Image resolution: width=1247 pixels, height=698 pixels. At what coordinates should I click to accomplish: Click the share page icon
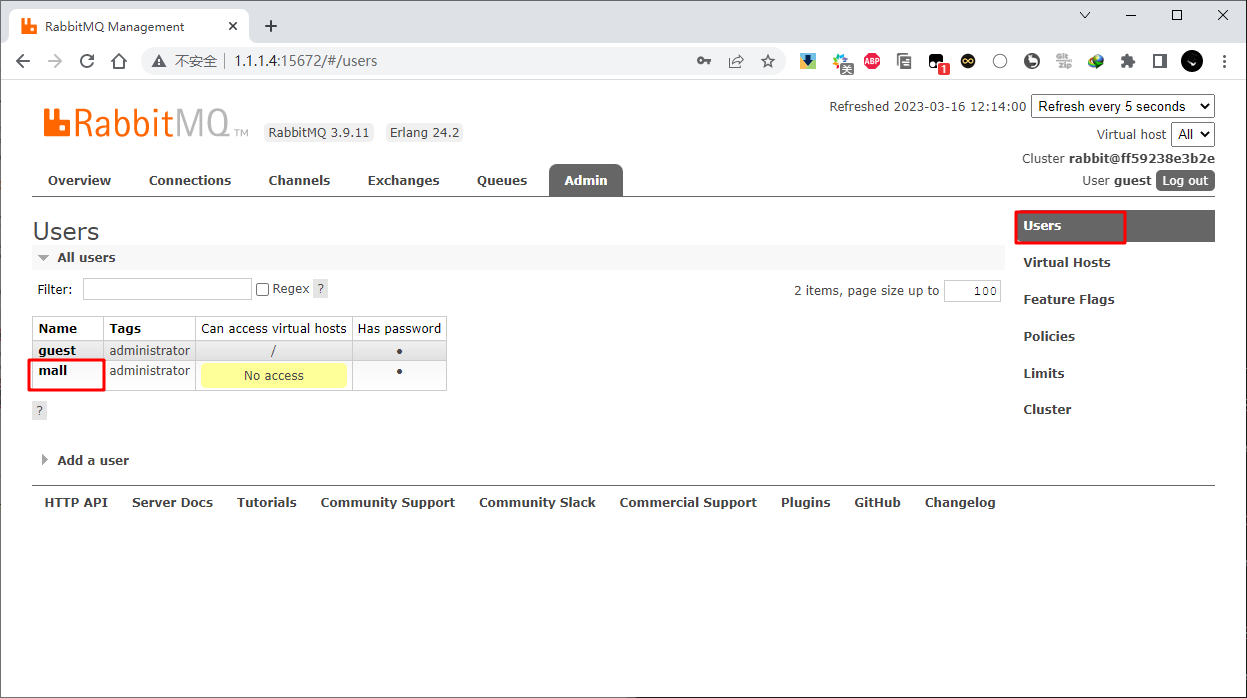[736, 61]
